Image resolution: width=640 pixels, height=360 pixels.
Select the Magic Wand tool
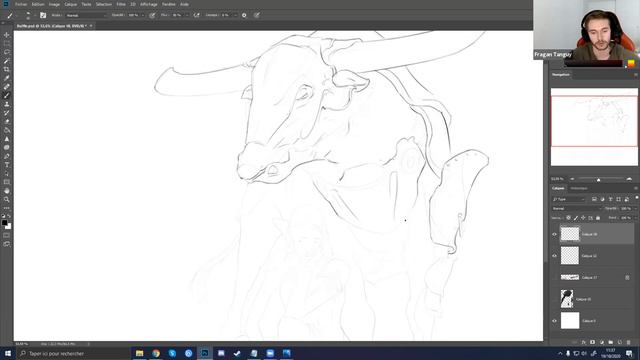7,61
